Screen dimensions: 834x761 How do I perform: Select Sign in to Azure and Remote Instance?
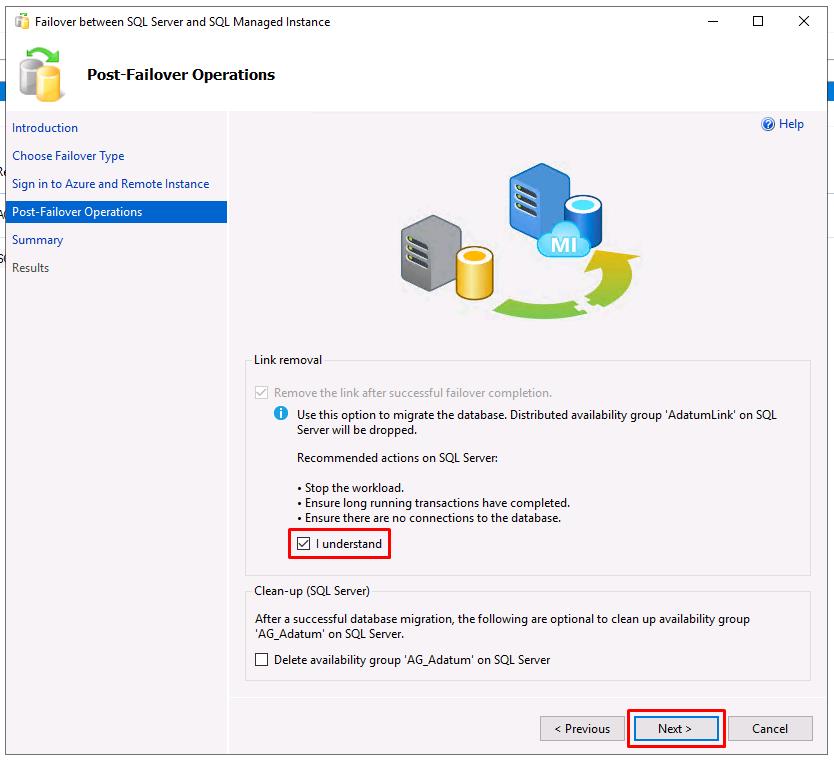tap(111, 184)
